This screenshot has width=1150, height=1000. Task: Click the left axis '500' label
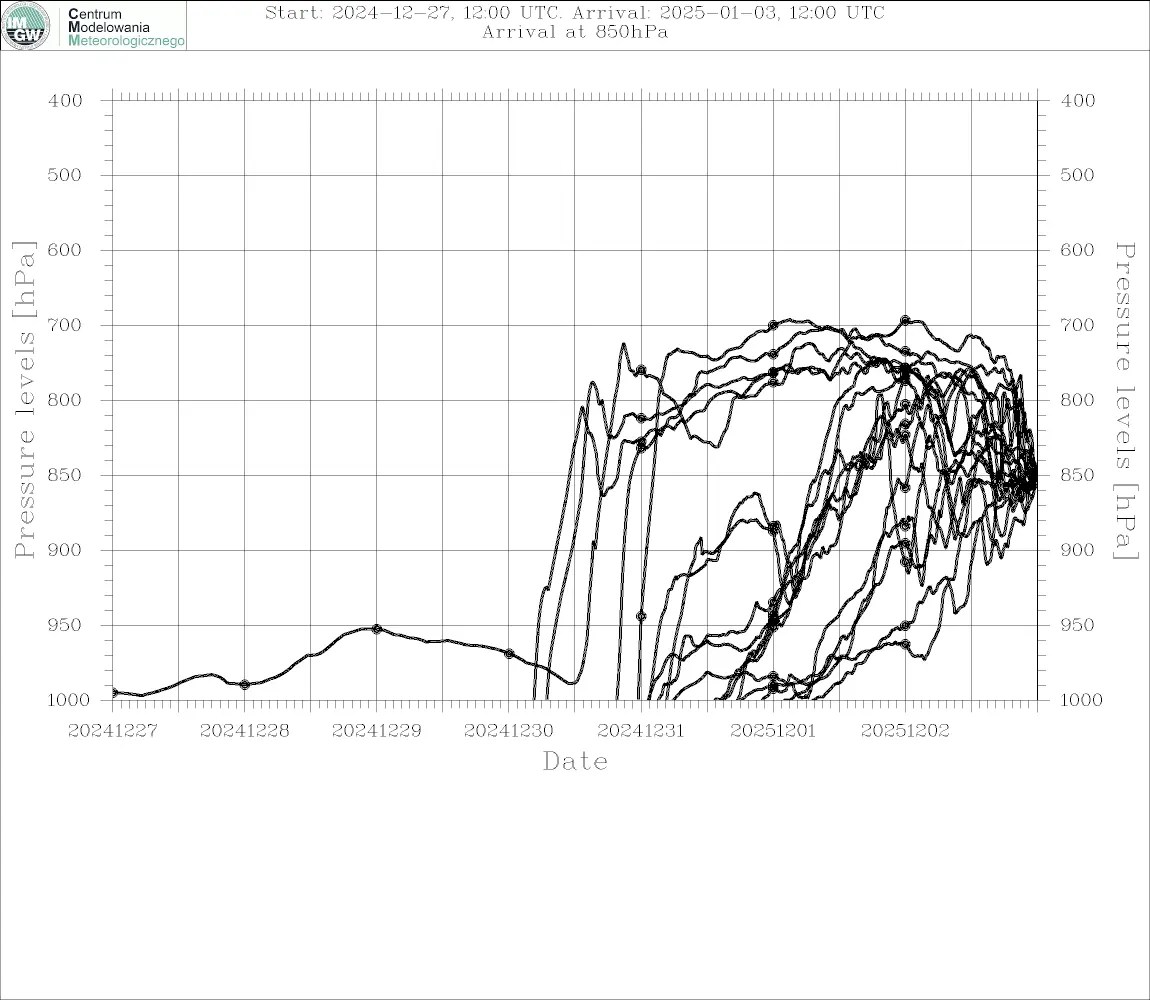65,175
